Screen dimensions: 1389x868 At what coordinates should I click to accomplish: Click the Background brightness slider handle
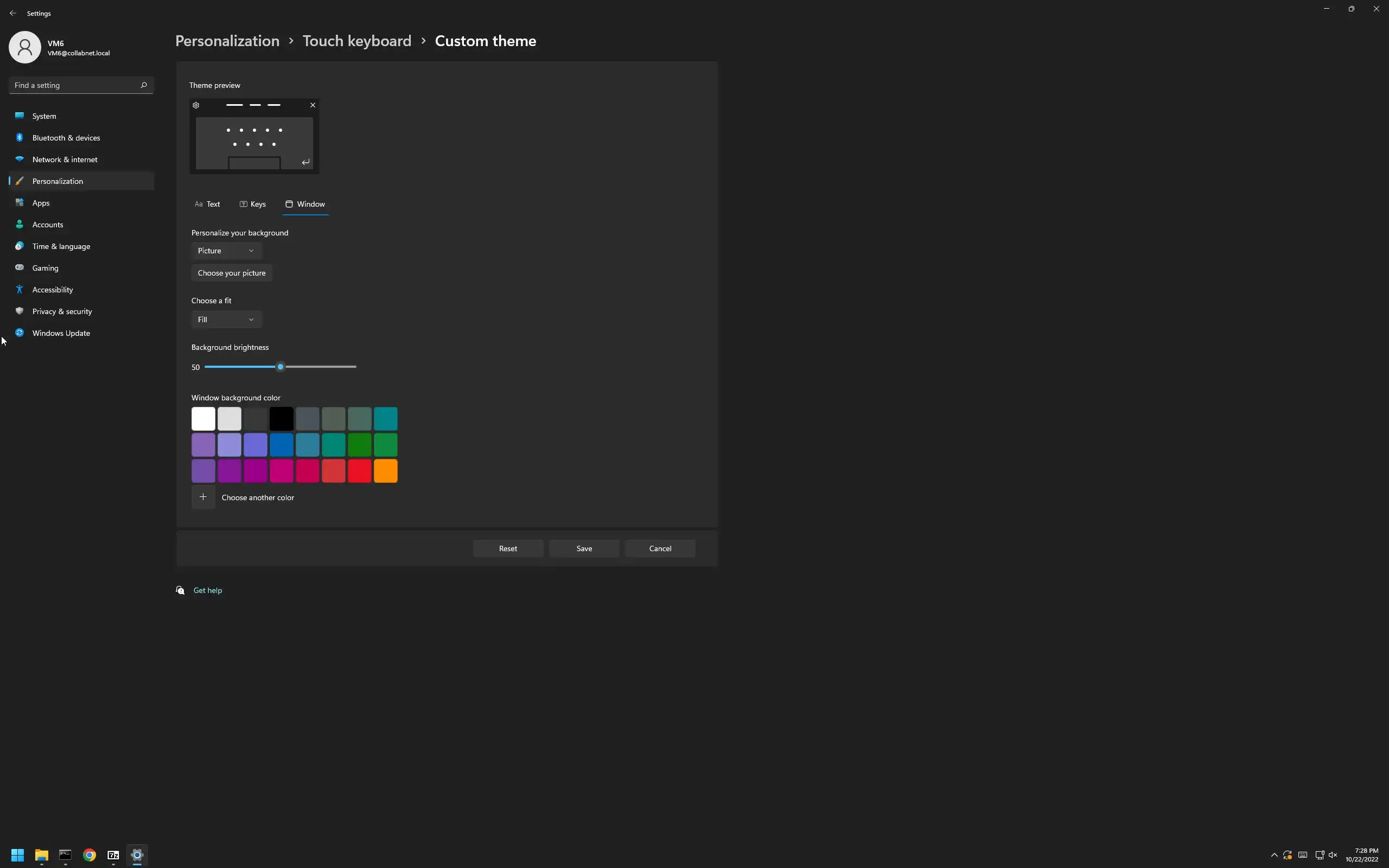point(280,367)
